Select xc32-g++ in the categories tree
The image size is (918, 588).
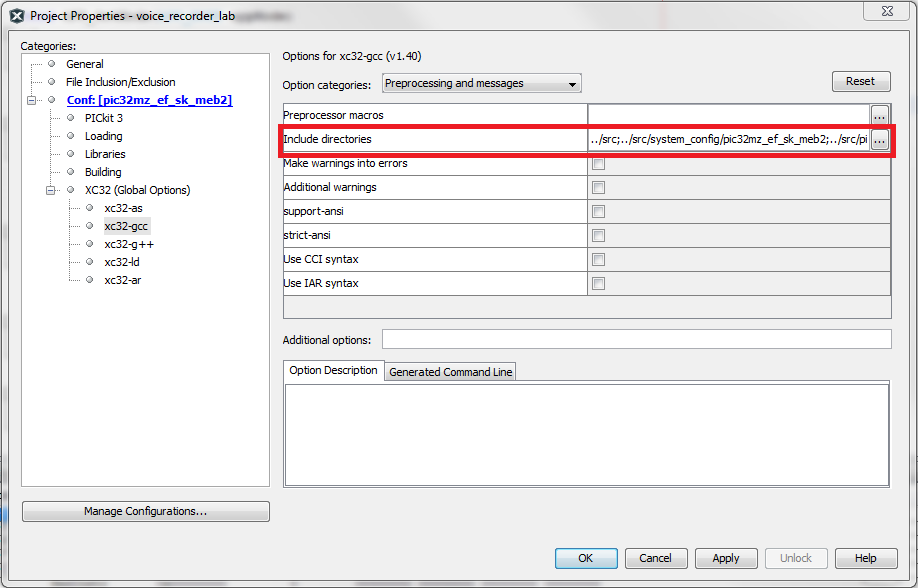pyautogui.click(x=128, y=244)
